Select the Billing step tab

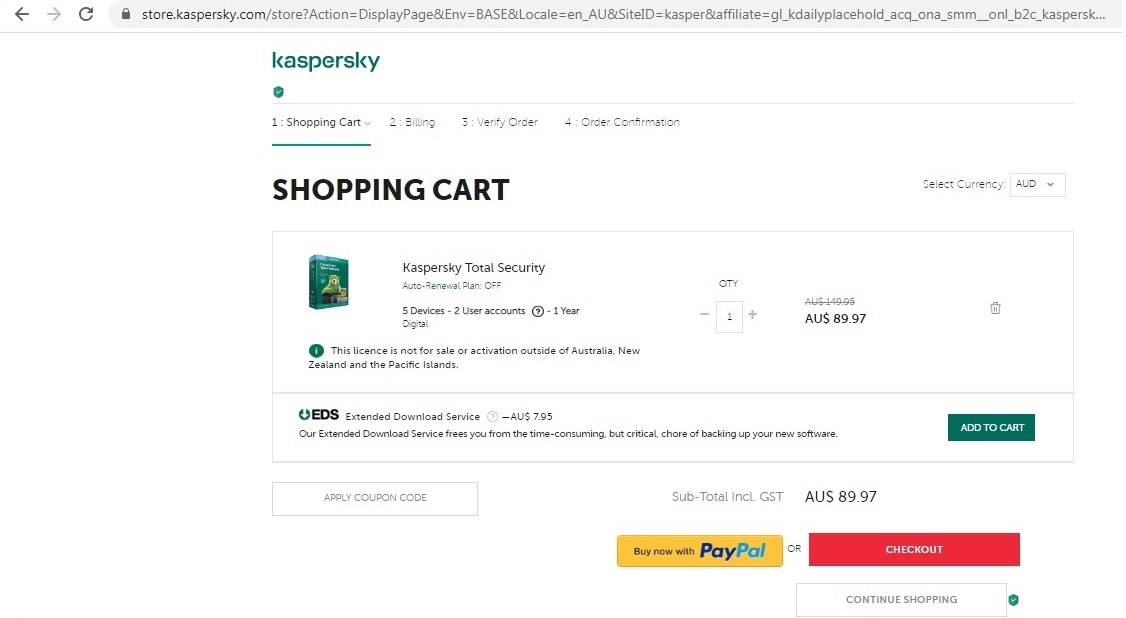tap(412, 122)
